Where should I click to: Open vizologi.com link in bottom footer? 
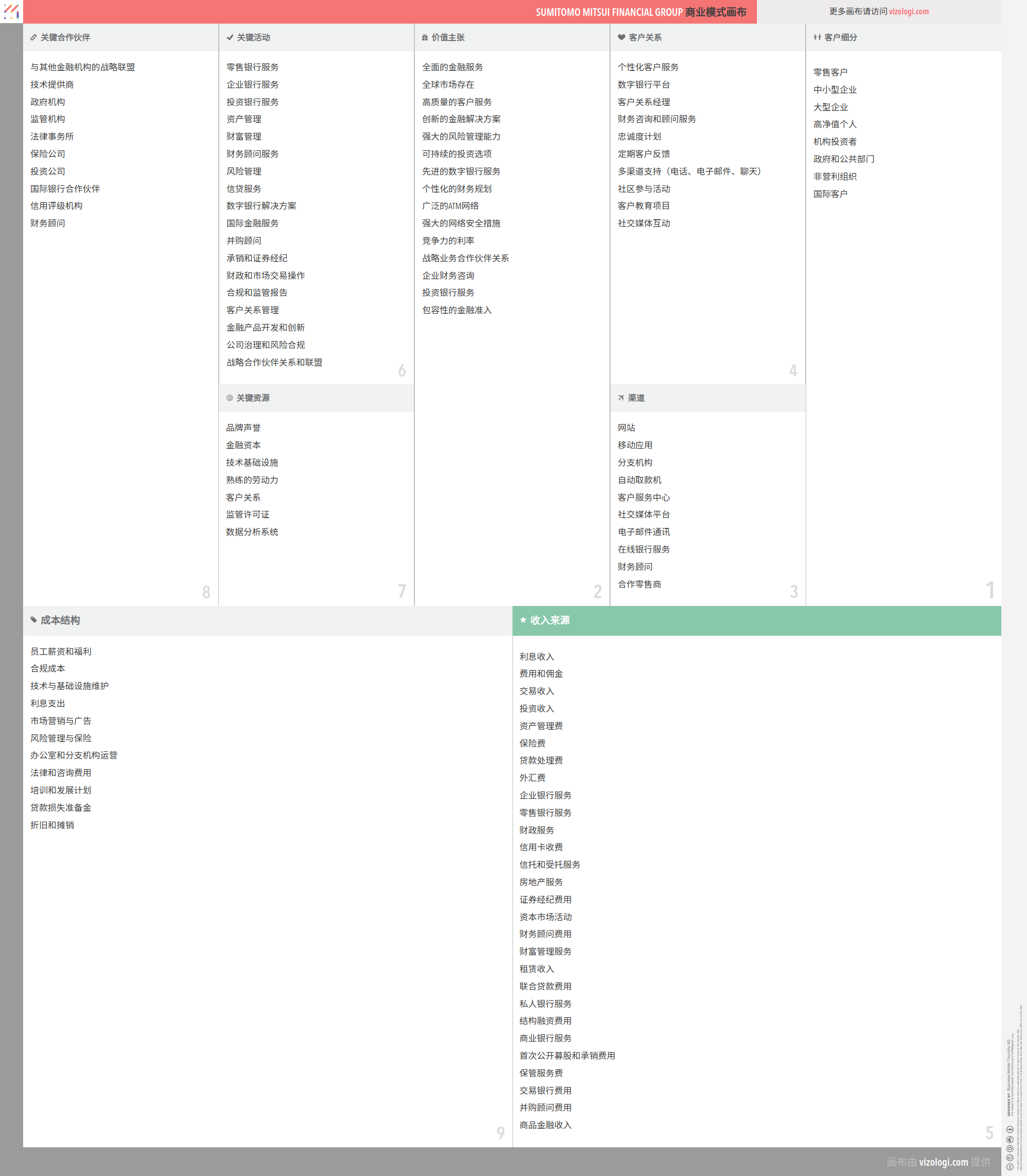click(943, 1162)
